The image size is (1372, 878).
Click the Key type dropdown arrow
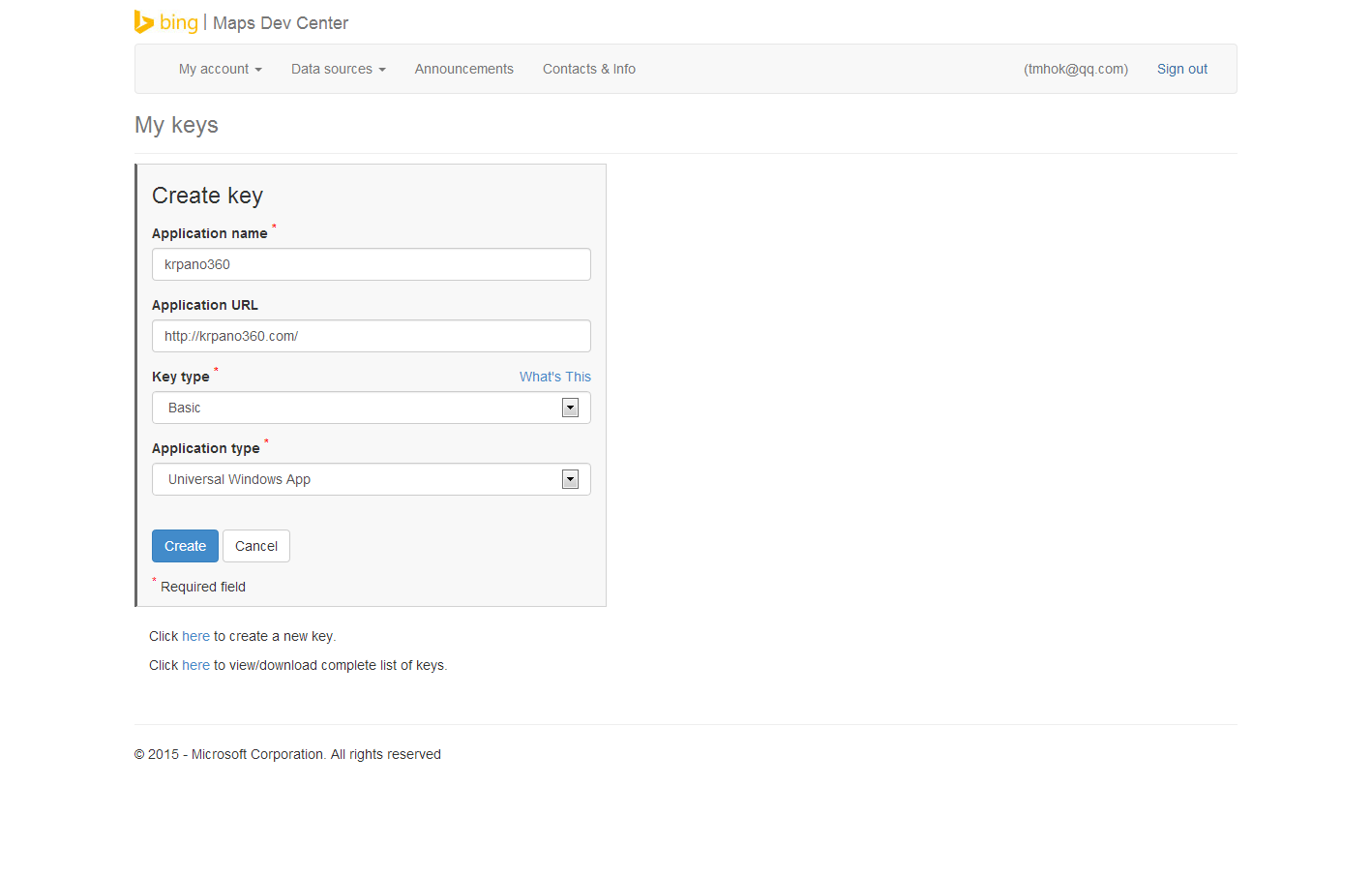point(570,408)
